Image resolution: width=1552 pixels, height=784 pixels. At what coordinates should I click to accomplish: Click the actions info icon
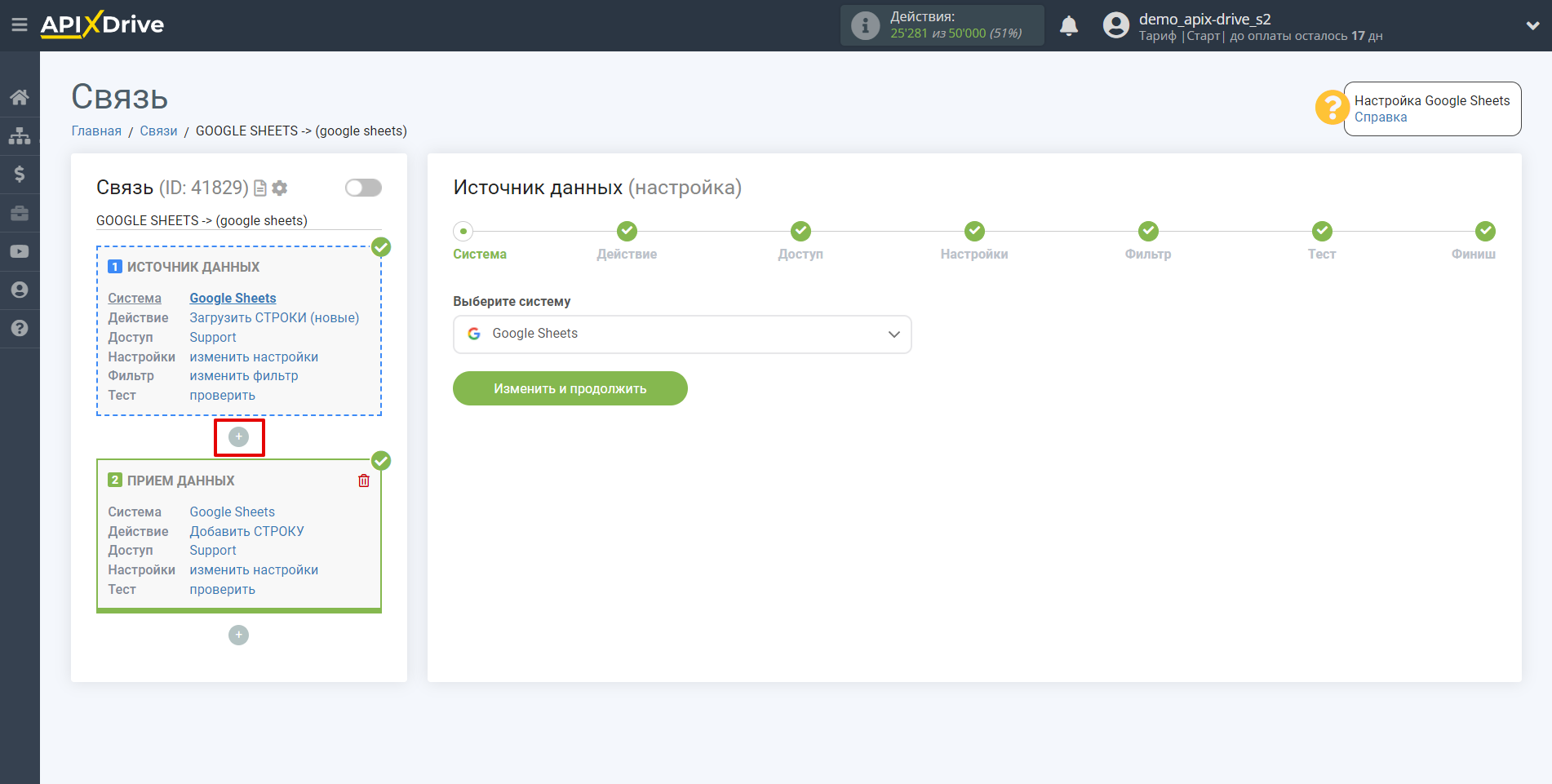pos(865,25)
